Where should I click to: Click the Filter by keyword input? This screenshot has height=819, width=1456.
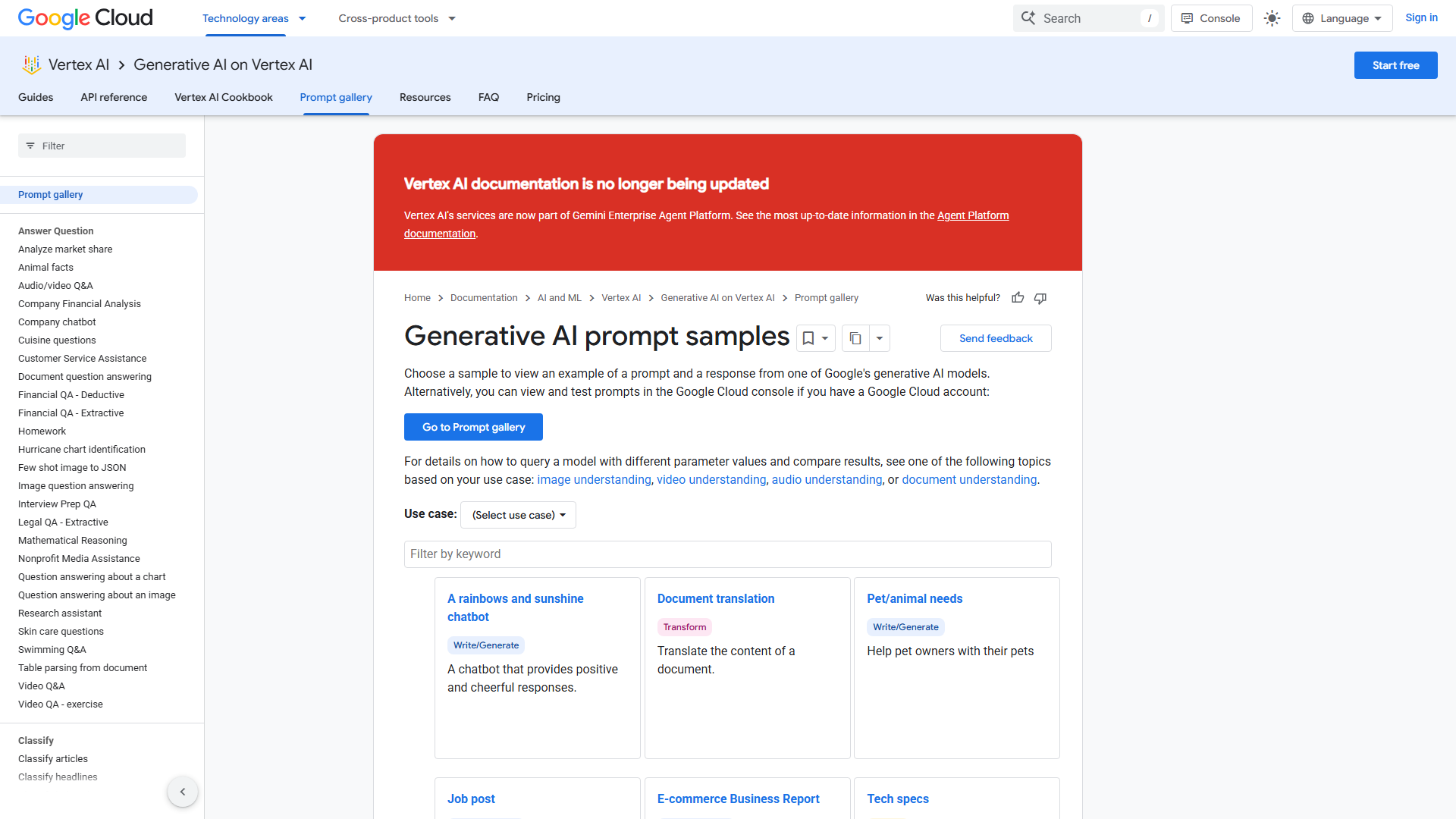(x=727, y=554)
